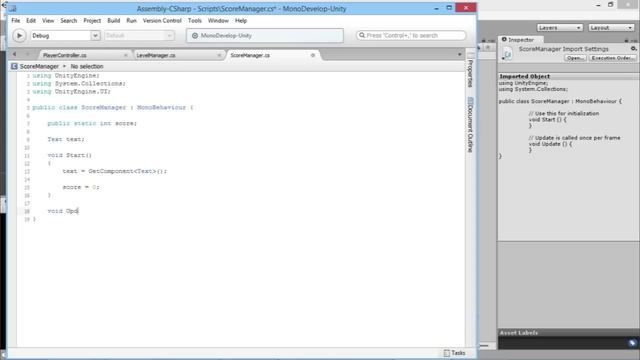The height and width of the screenshot is (360, 640).
Task: Open the Properties side pad
Action: coord(470,70)
